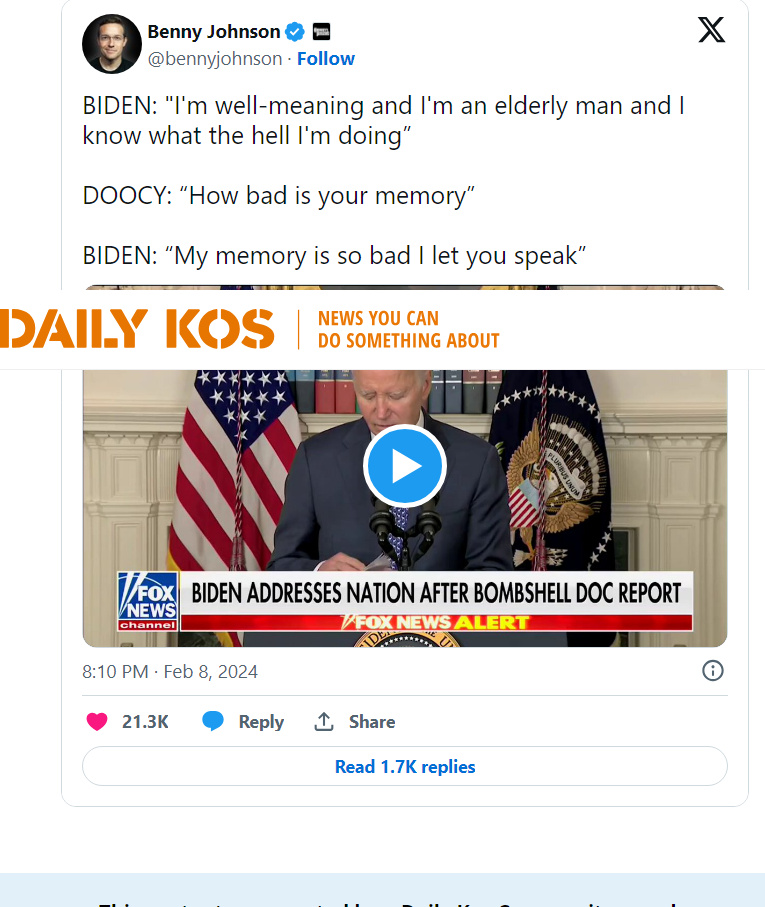Screen dimensions: 765x907
Task: Click the Share label
Action: click(372, 721)
